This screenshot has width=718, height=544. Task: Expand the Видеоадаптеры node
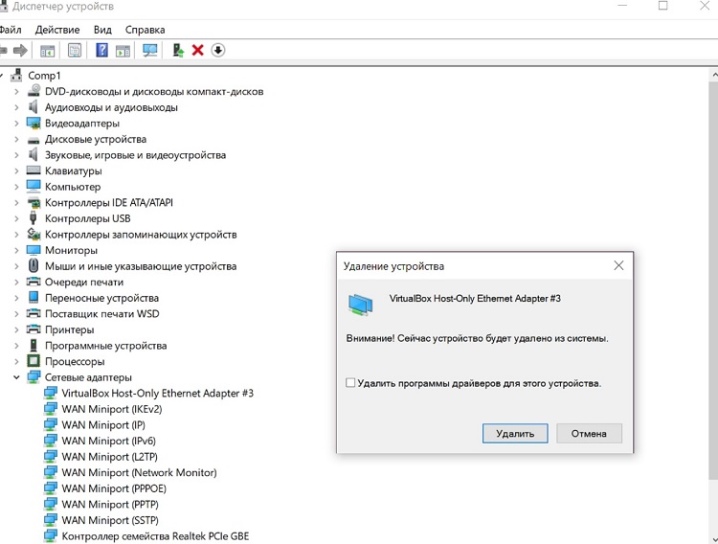tap(16, 123)
